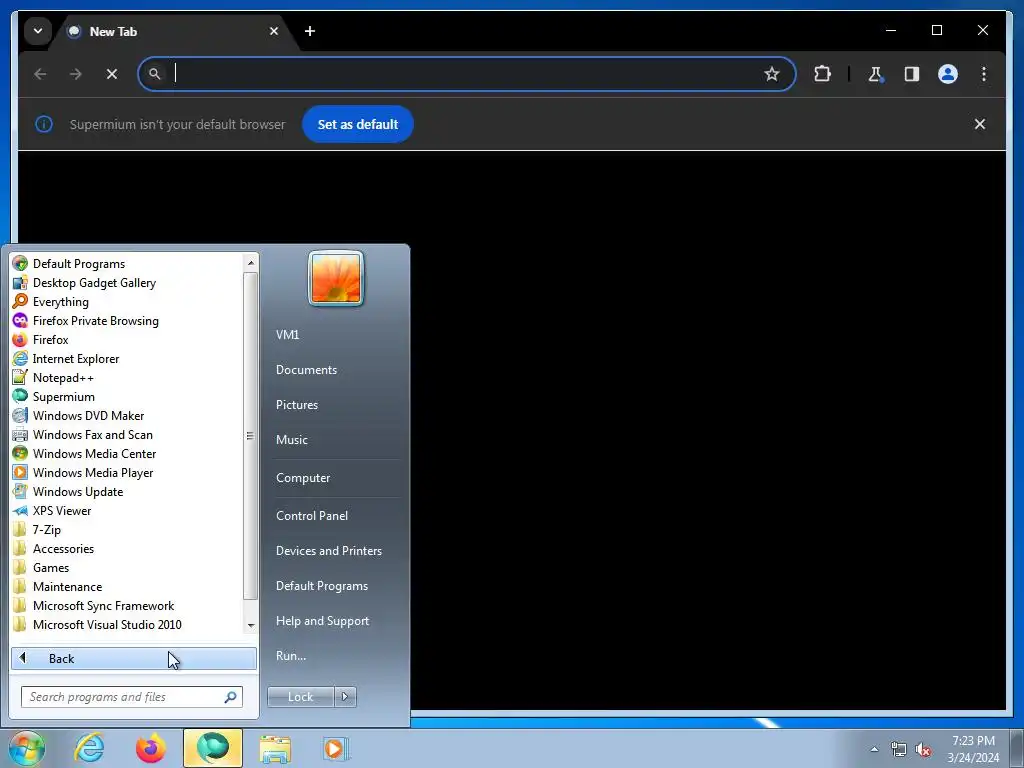
Task: Go Back to the main Start menu
Action: [x=134, y=658]
